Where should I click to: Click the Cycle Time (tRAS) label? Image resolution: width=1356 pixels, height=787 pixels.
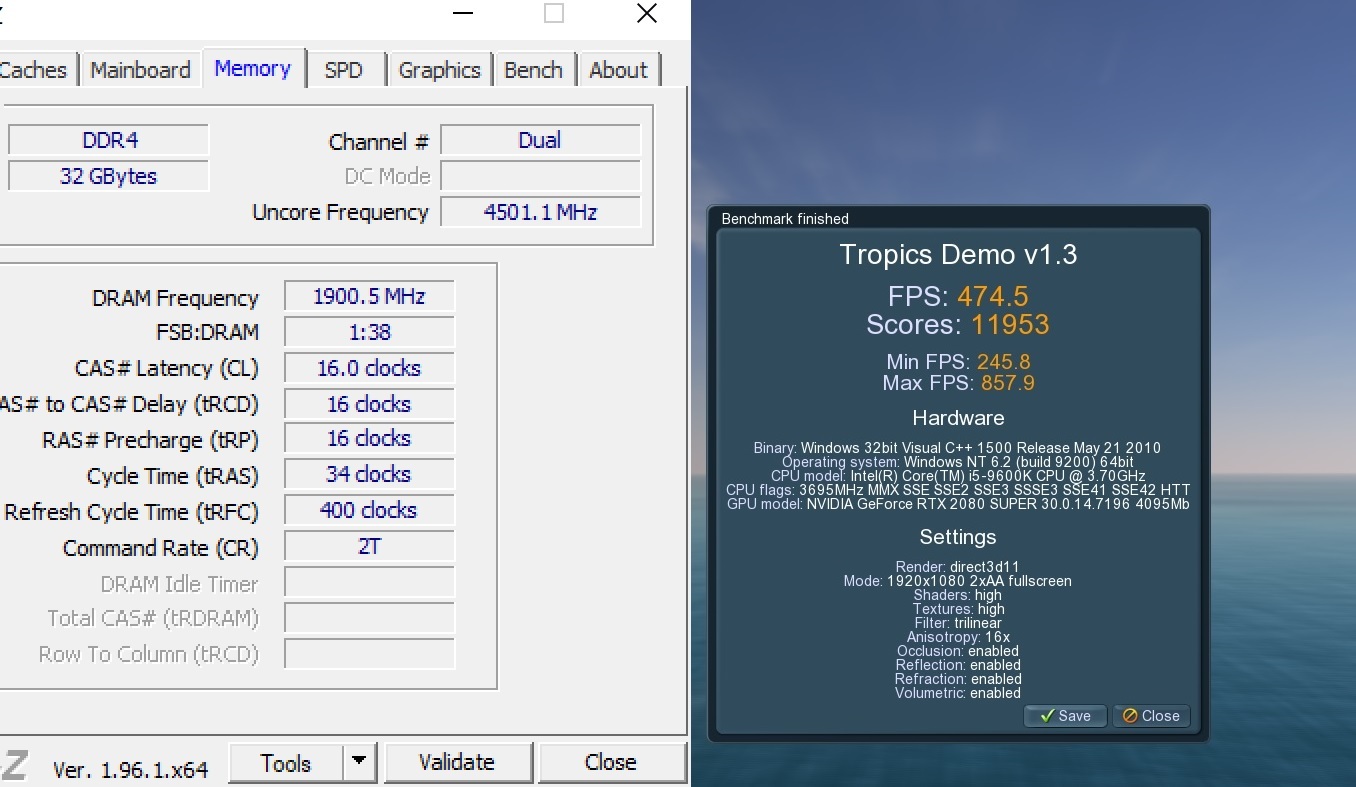173,476
